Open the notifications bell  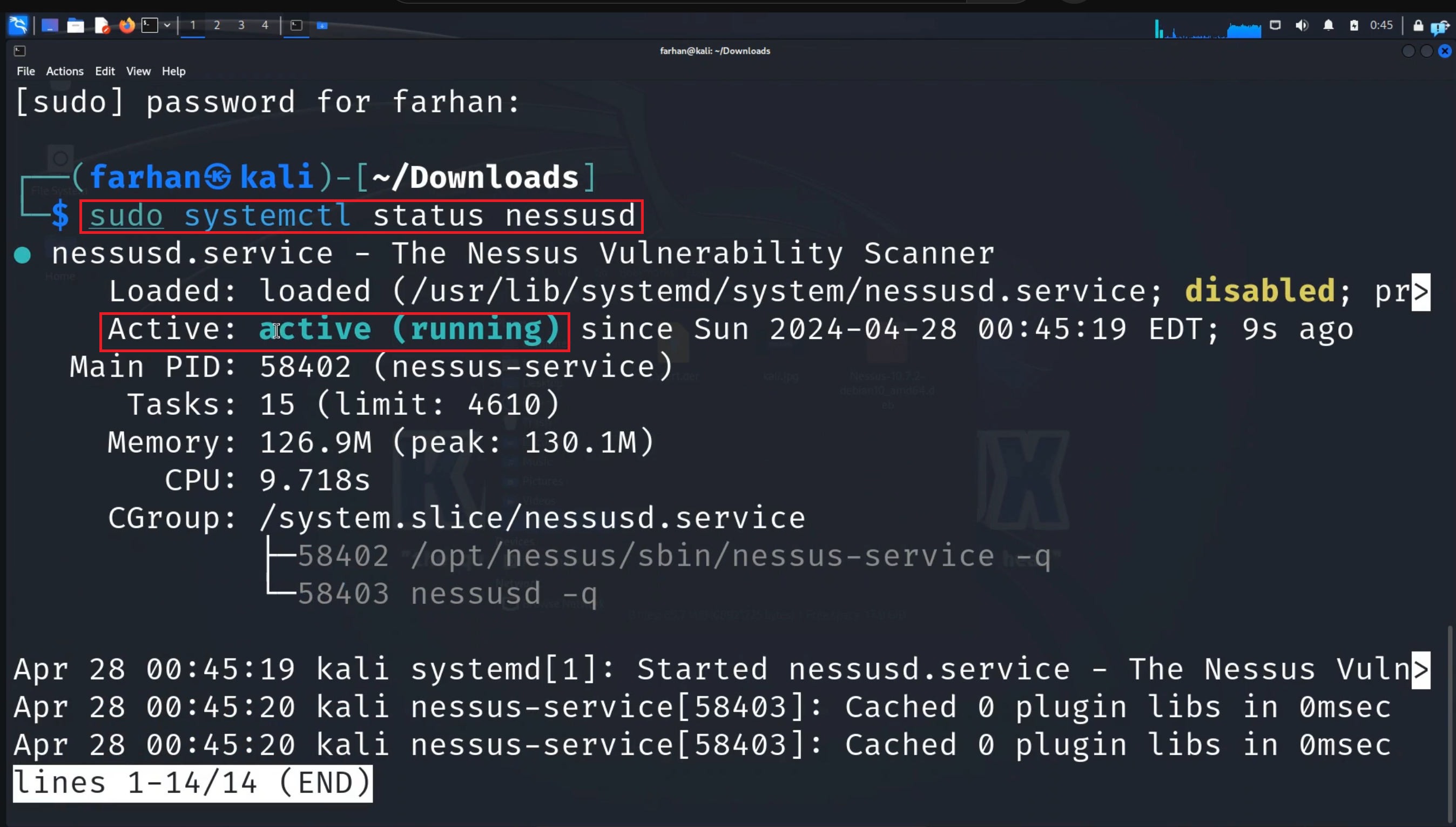coord(1328,25)
